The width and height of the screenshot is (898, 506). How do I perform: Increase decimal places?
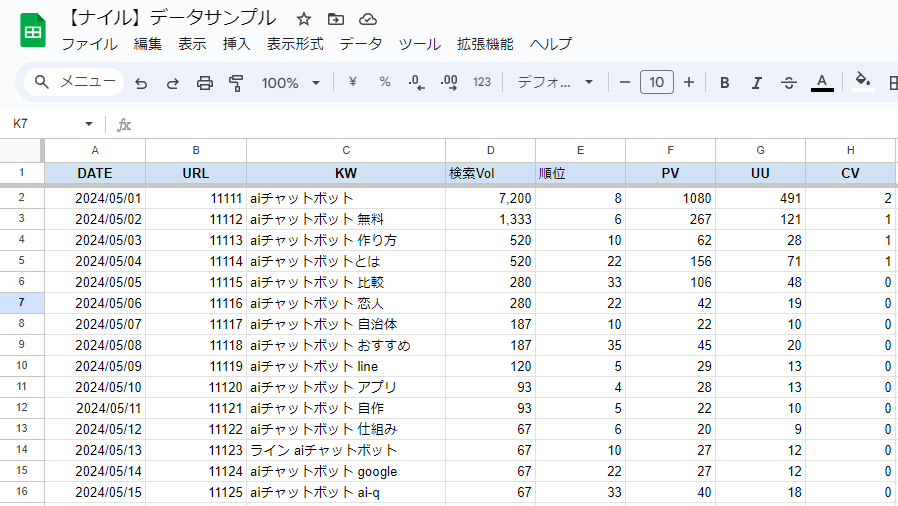449,83
